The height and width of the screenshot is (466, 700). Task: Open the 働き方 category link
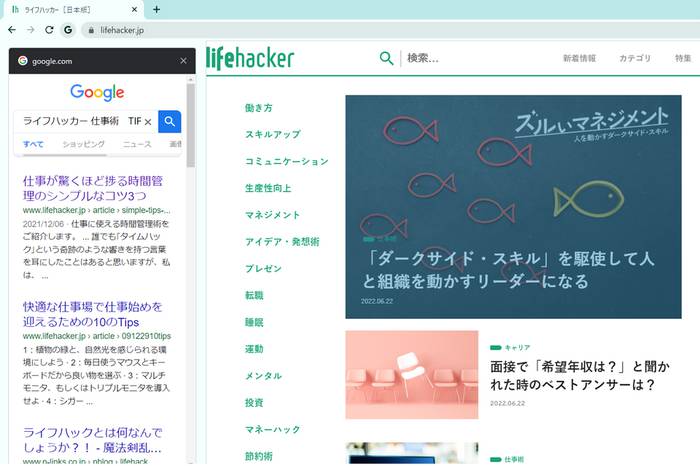[x=258, y=108]
